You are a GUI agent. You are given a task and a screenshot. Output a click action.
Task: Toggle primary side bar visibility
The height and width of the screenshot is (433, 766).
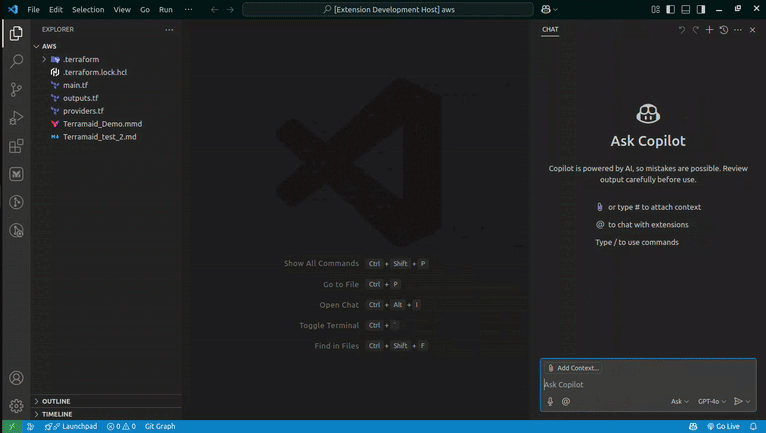pos(671,9)
